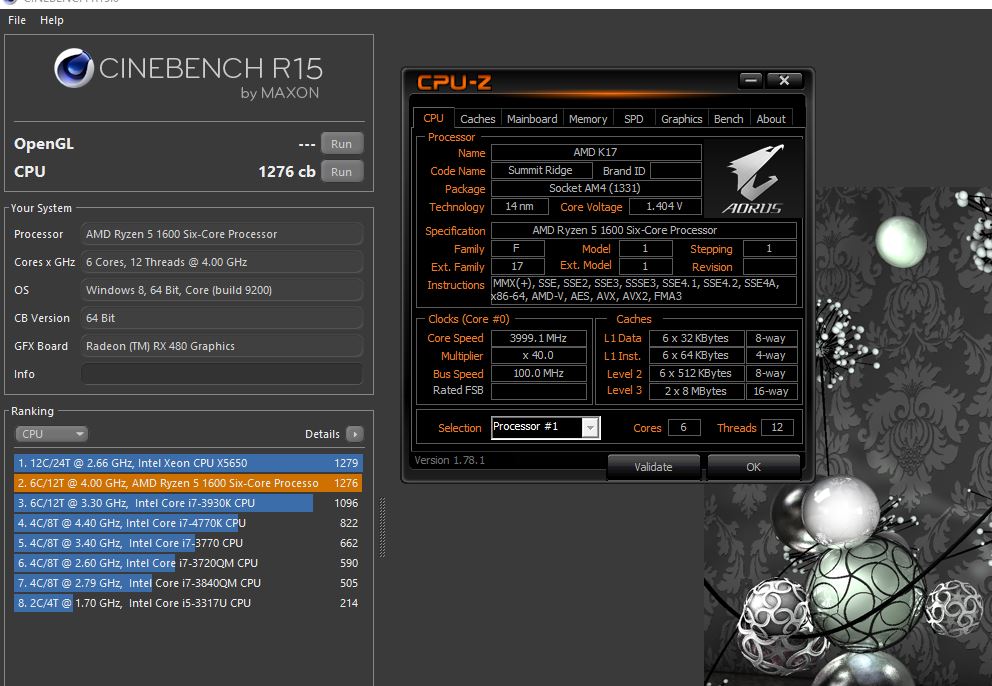Open the CPU ranking type dropdown
Screen dimensions: 992x686
[x=51, y=434]
